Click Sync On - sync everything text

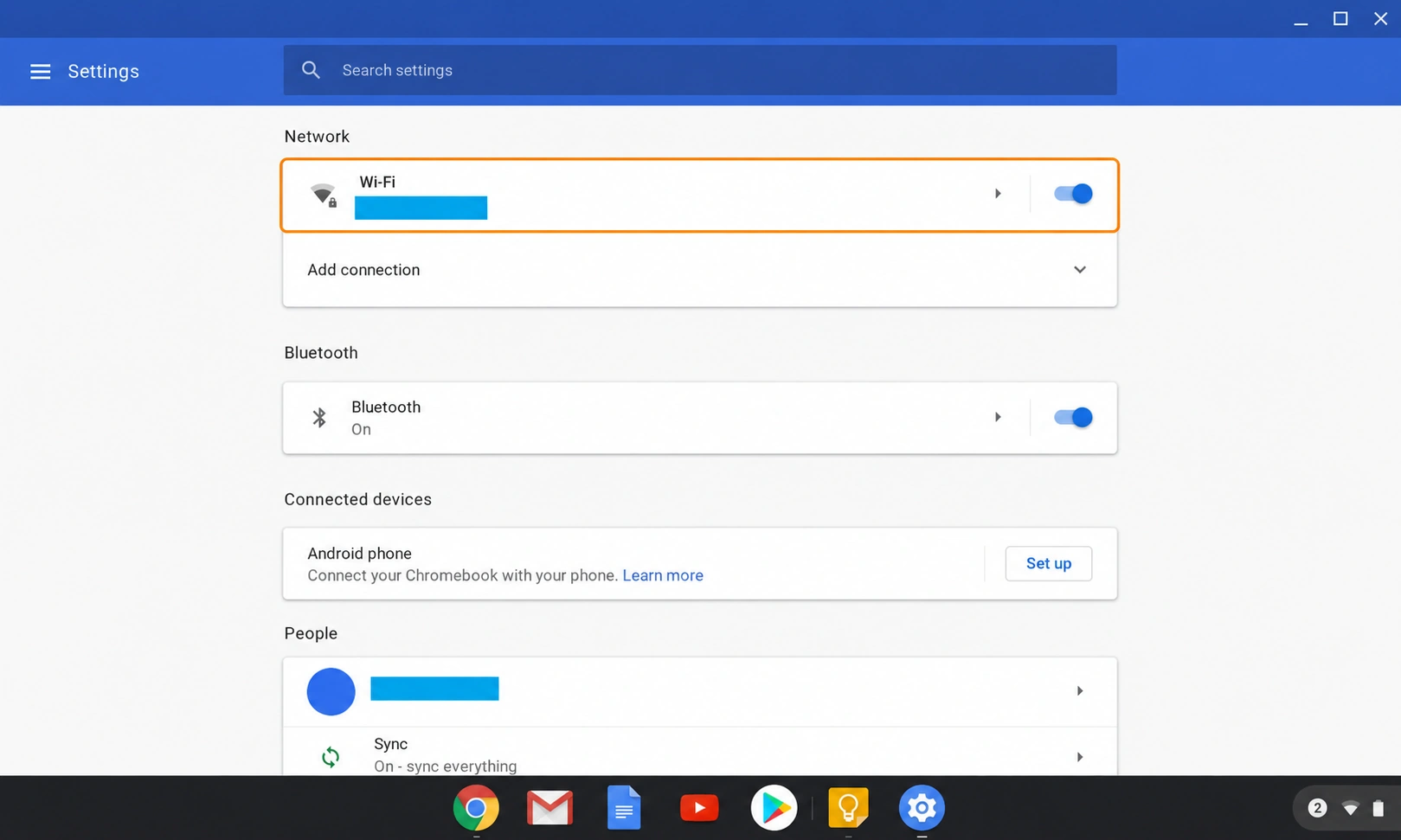click(x=445, y=766)
